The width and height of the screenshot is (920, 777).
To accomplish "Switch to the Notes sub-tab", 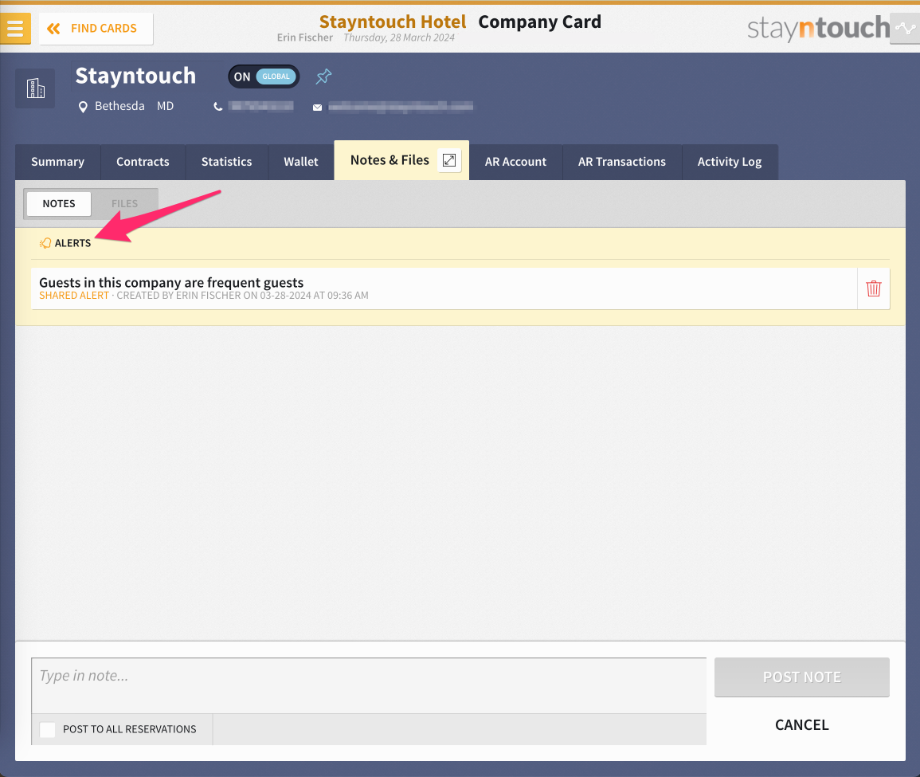I will [59, 204].
